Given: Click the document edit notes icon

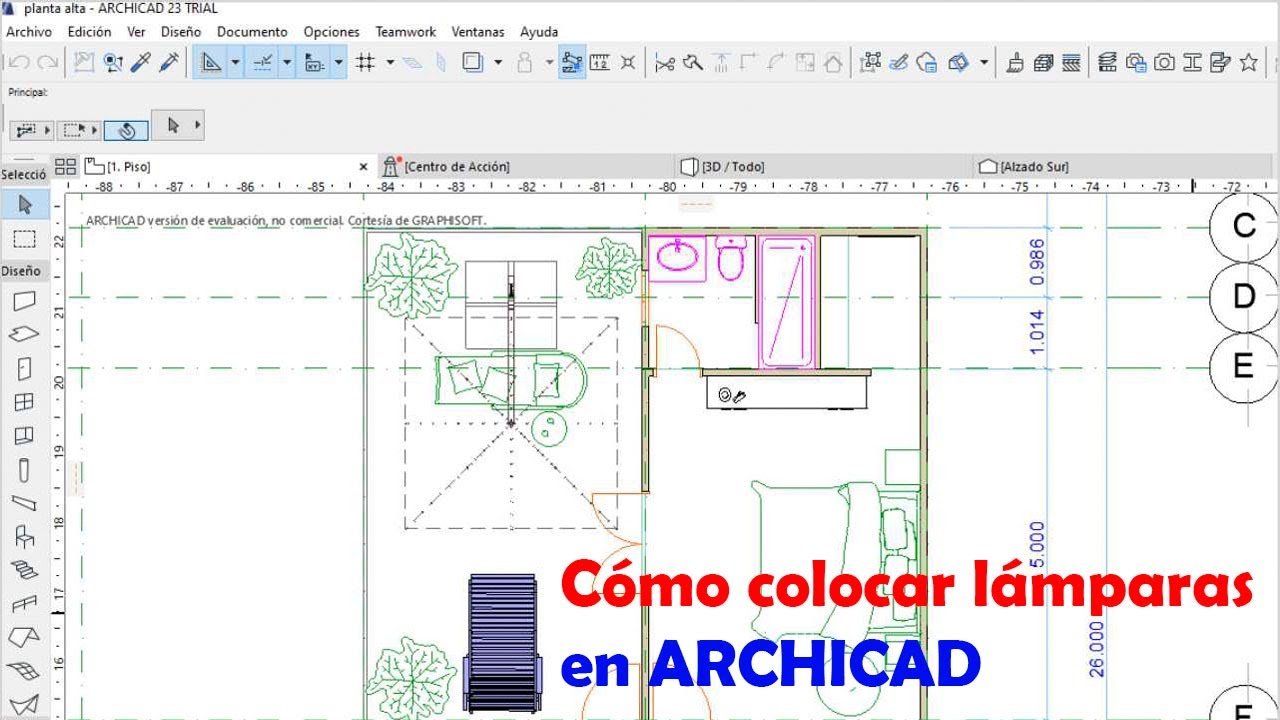Looking at the screenshot, I should coord(1220,62).
